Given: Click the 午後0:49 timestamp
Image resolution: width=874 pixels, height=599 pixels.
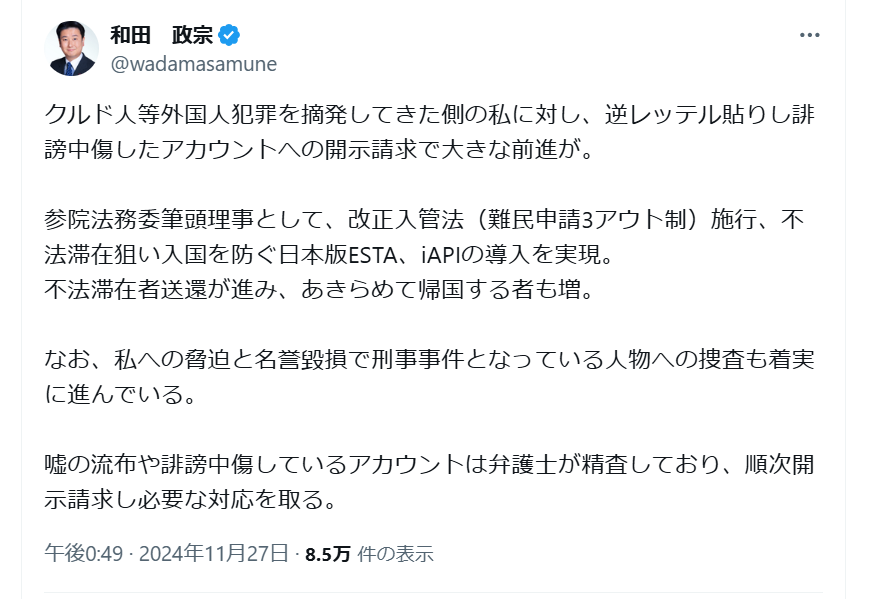Looking at the screenshot, I should pyautogui.click(x=84, y=554).
